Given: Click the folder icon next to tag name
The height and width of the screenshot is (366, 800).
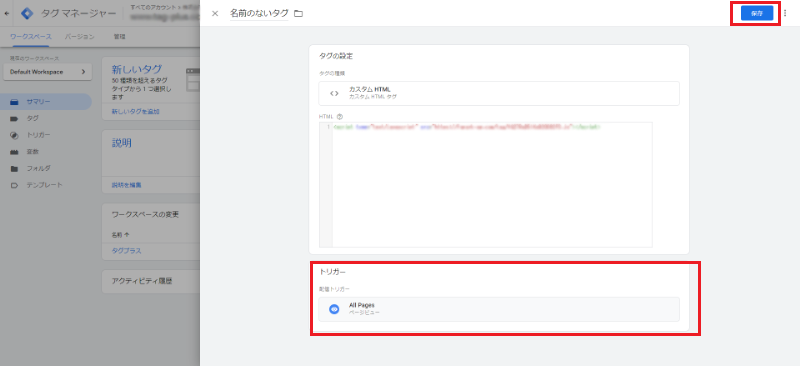Looking at the screenshot, I should pyautogui.click(x=298, y=14).
